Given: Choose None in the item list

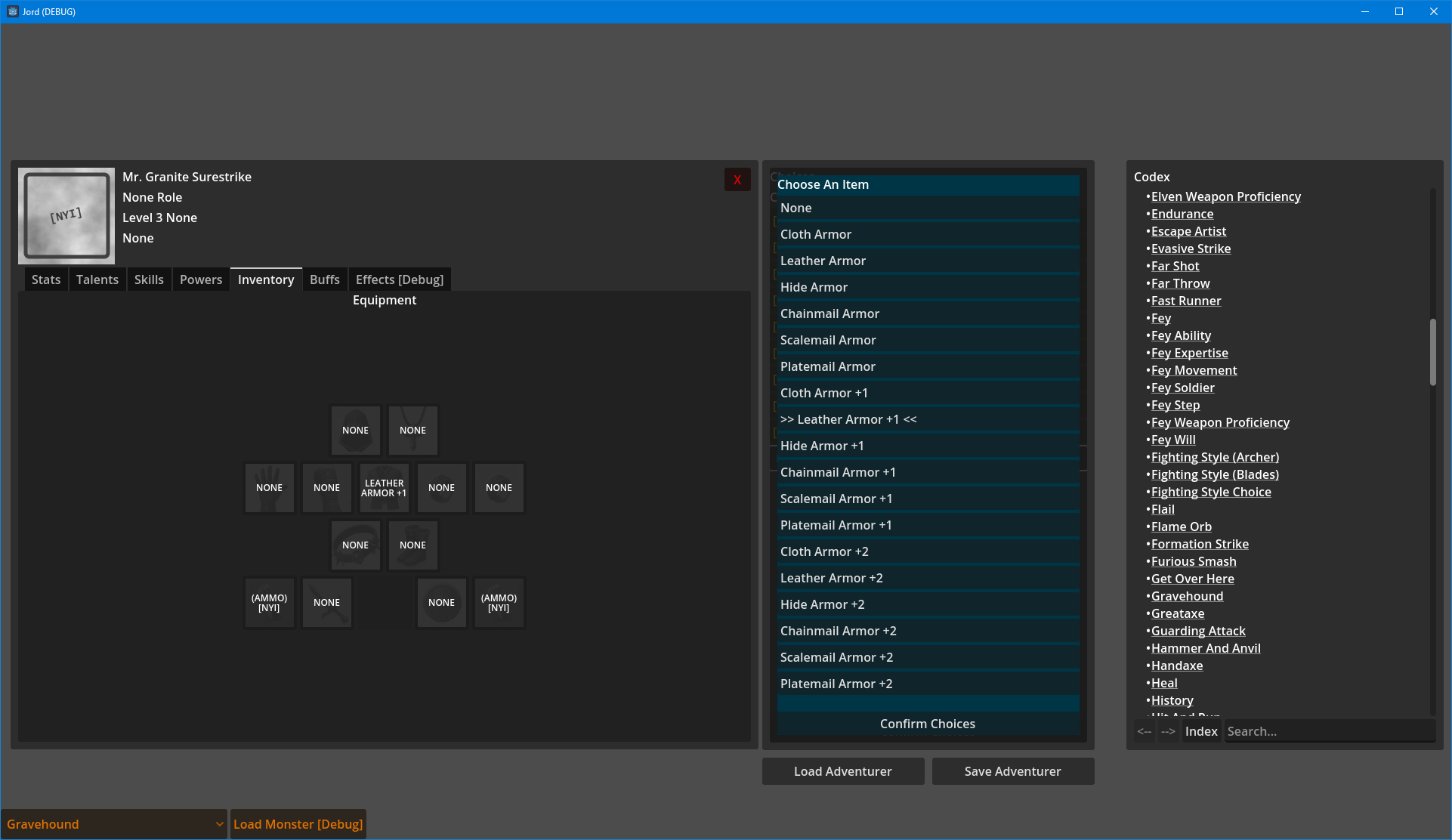Looking at the screenshot, I should 928,208.
